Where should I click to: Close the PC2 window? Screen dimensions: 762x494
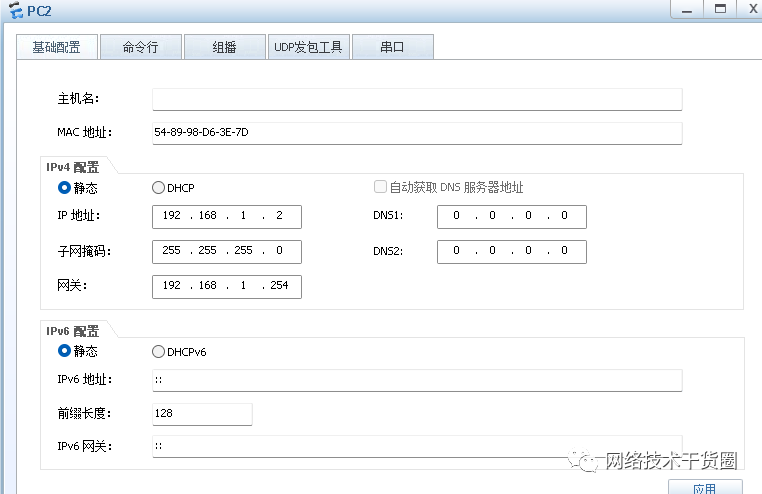coord(751,9)
